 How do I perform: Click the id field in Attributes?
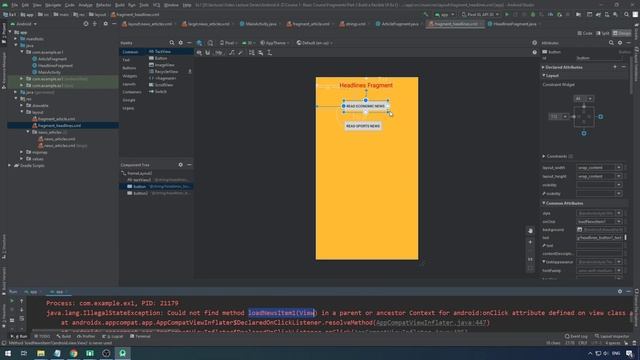pos(599,58)
